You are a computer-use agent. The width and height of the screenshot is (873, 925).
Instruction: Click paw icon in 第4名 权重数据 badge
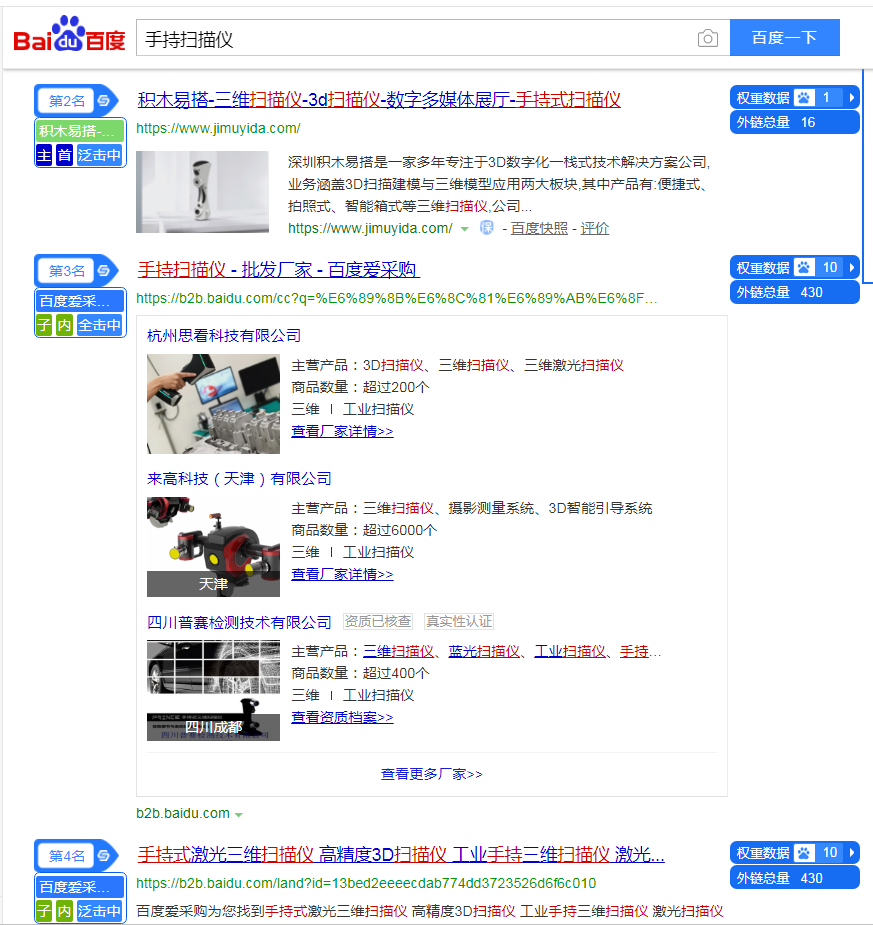(804, 853)
